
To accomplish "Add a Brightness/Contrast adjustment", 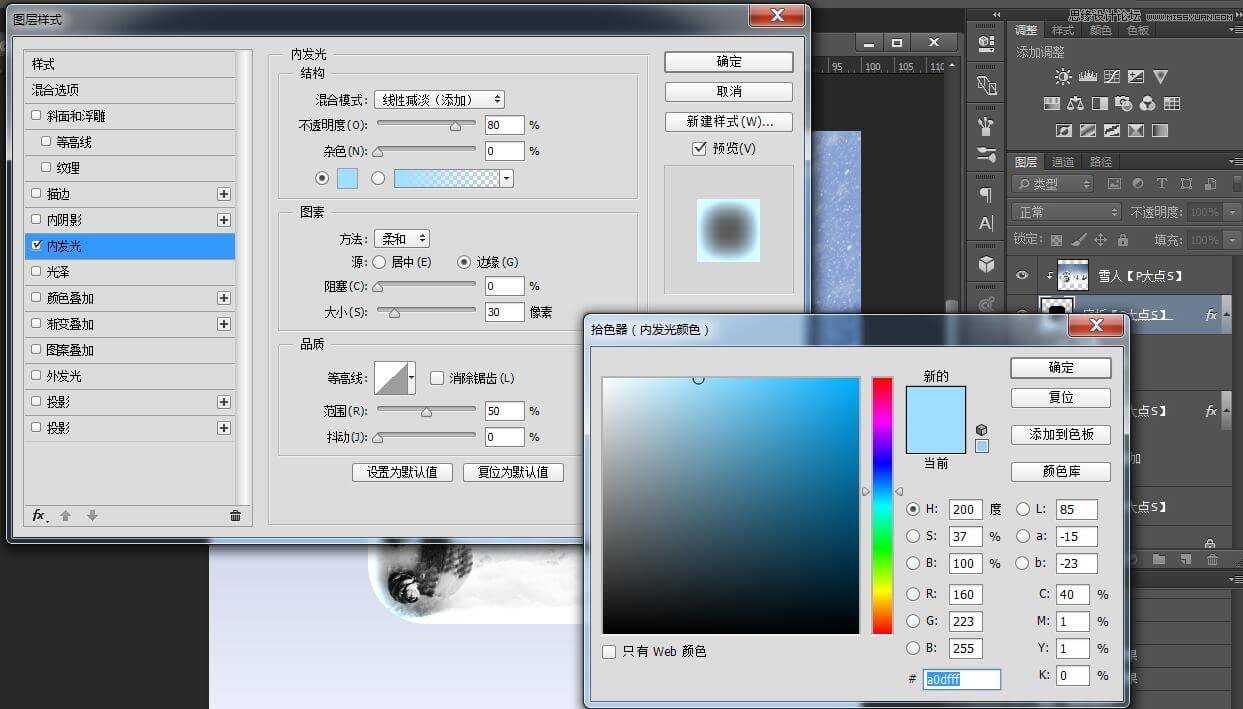I will [x=1062, y=77].
